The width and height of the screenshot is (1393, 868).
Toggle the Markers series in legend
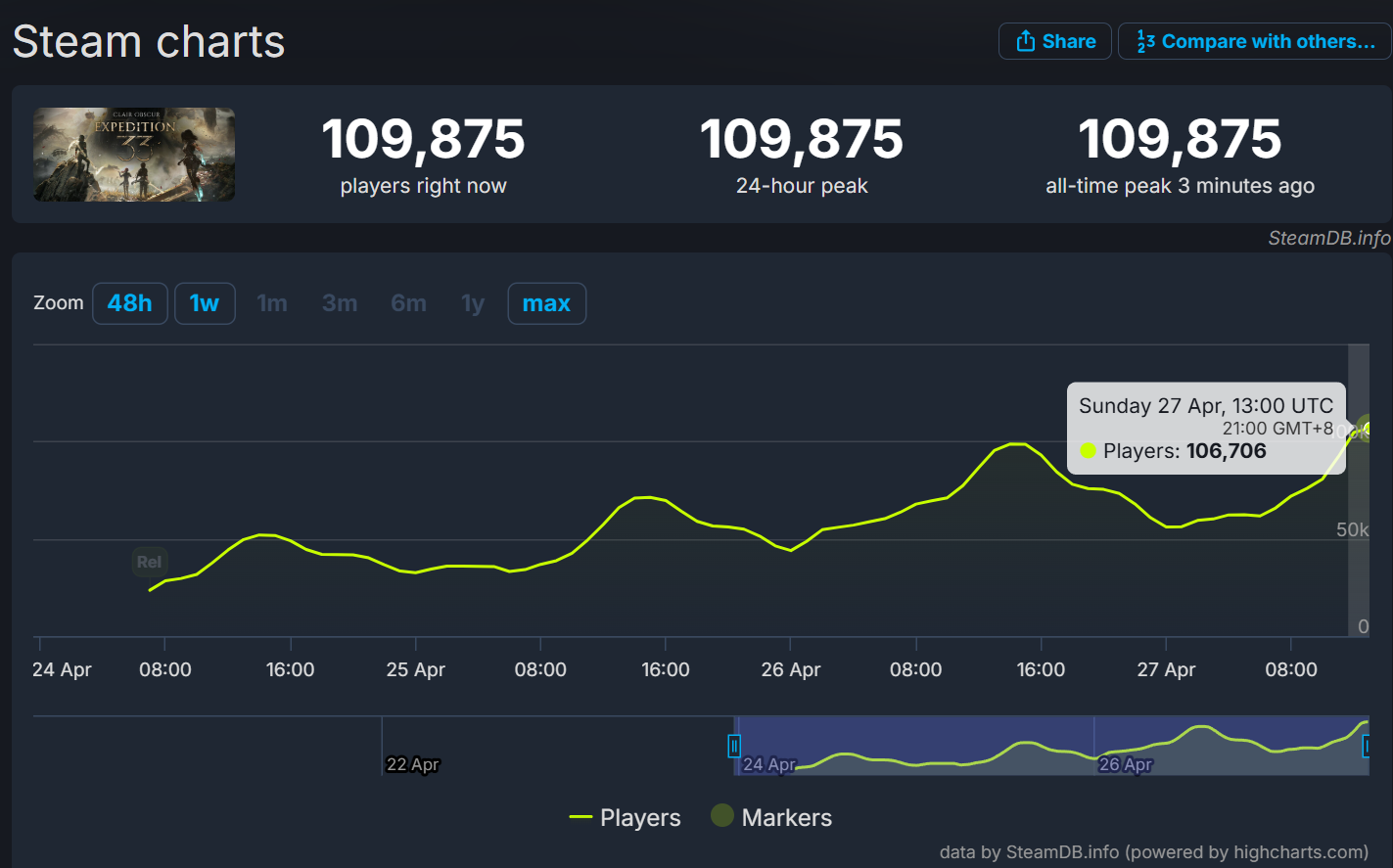click(771, 817)
